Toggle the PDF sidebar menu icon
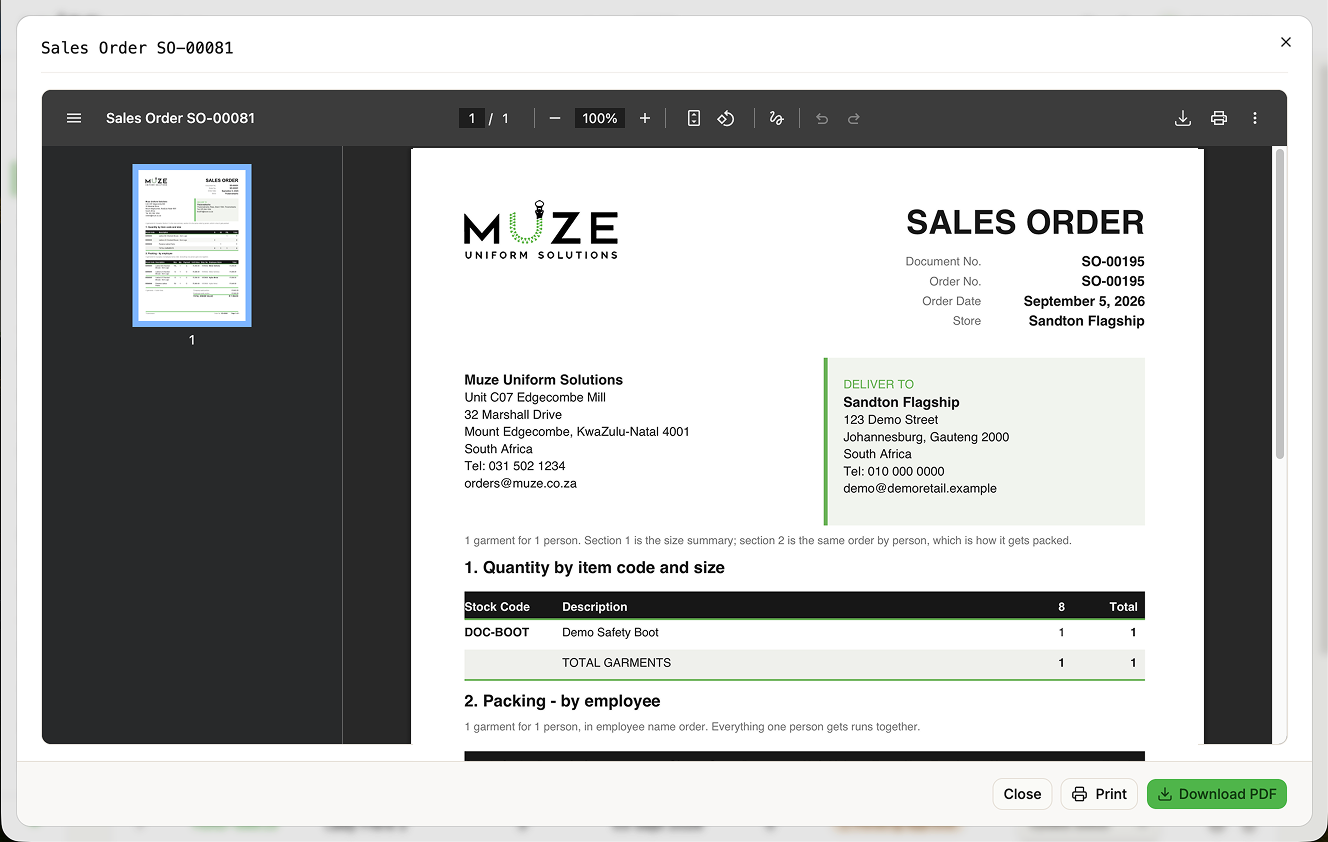 point(74,118)
